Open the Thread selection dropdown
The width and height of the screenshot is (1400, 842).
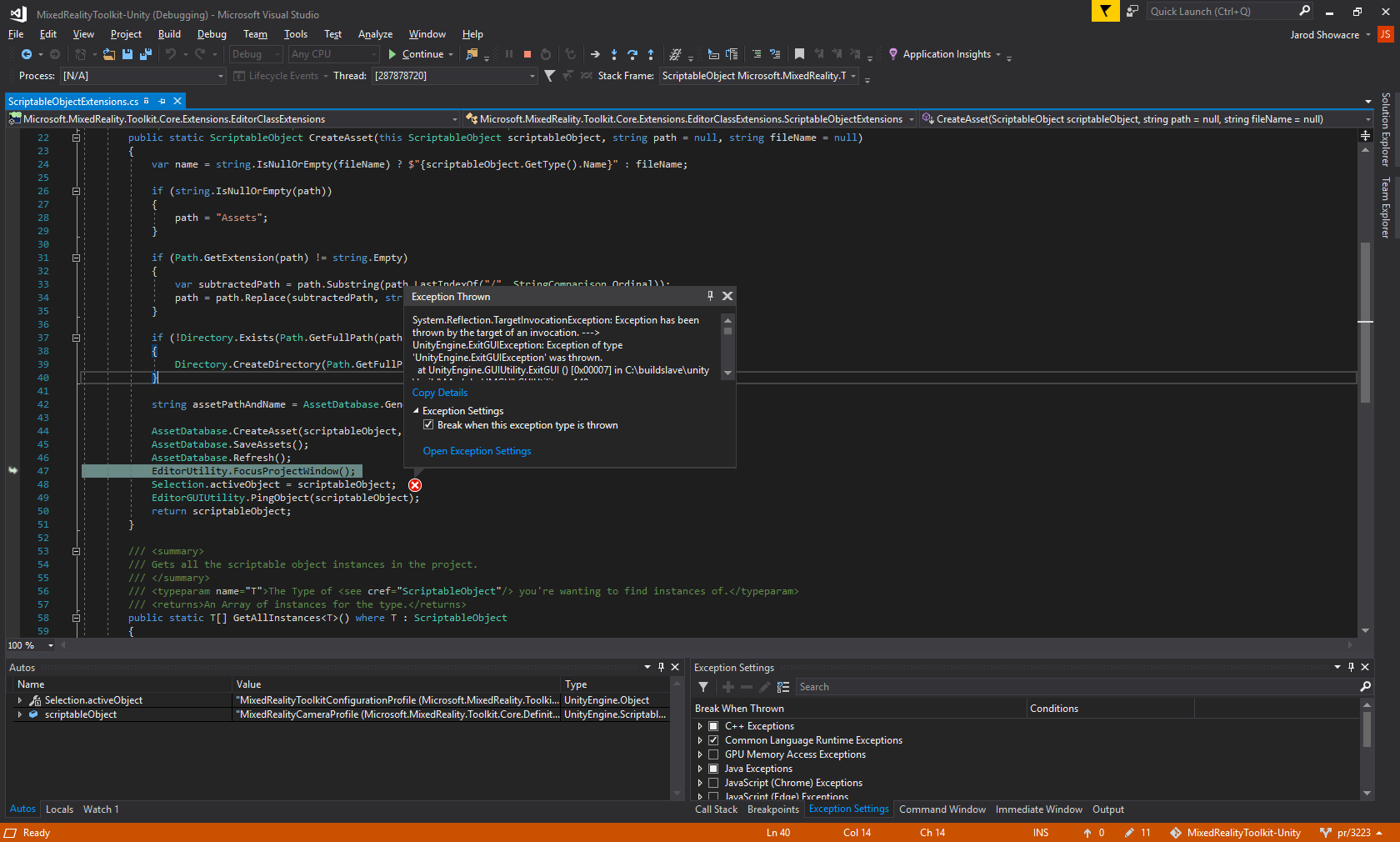532,75
